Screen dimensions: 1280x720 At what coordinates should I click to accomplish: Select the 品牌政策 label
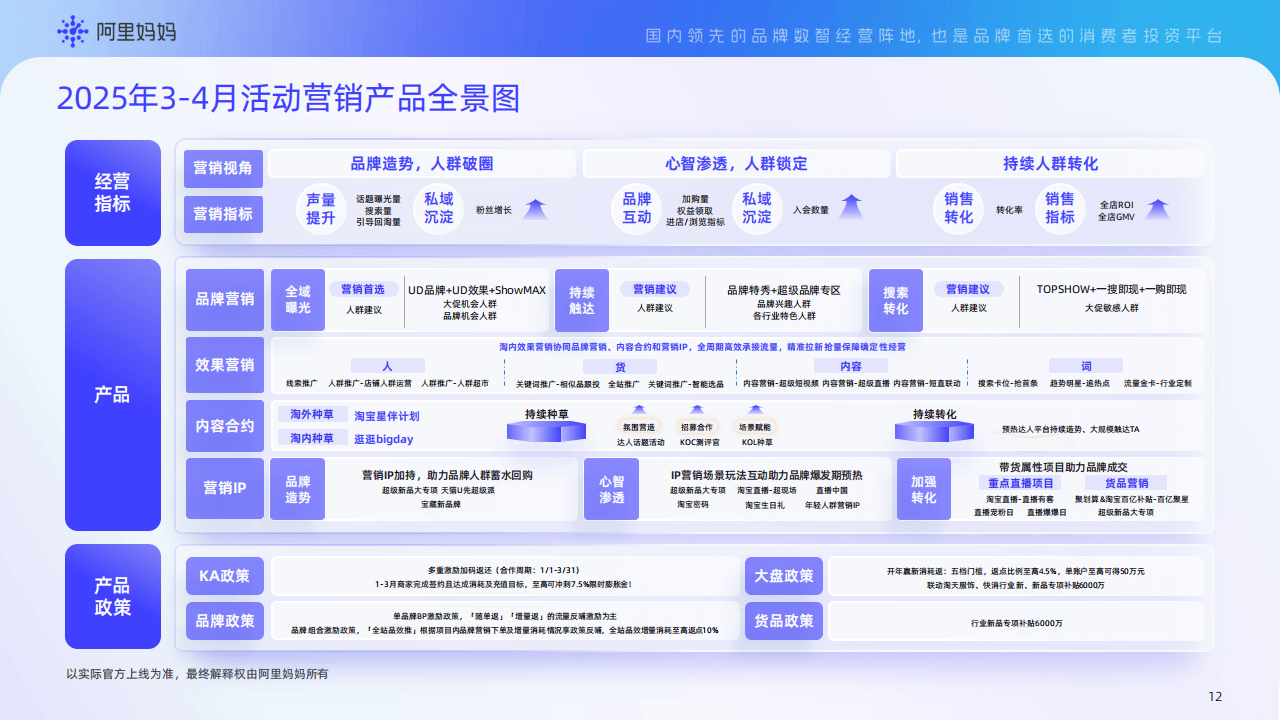pyautogui.click(x=225, y=621)
